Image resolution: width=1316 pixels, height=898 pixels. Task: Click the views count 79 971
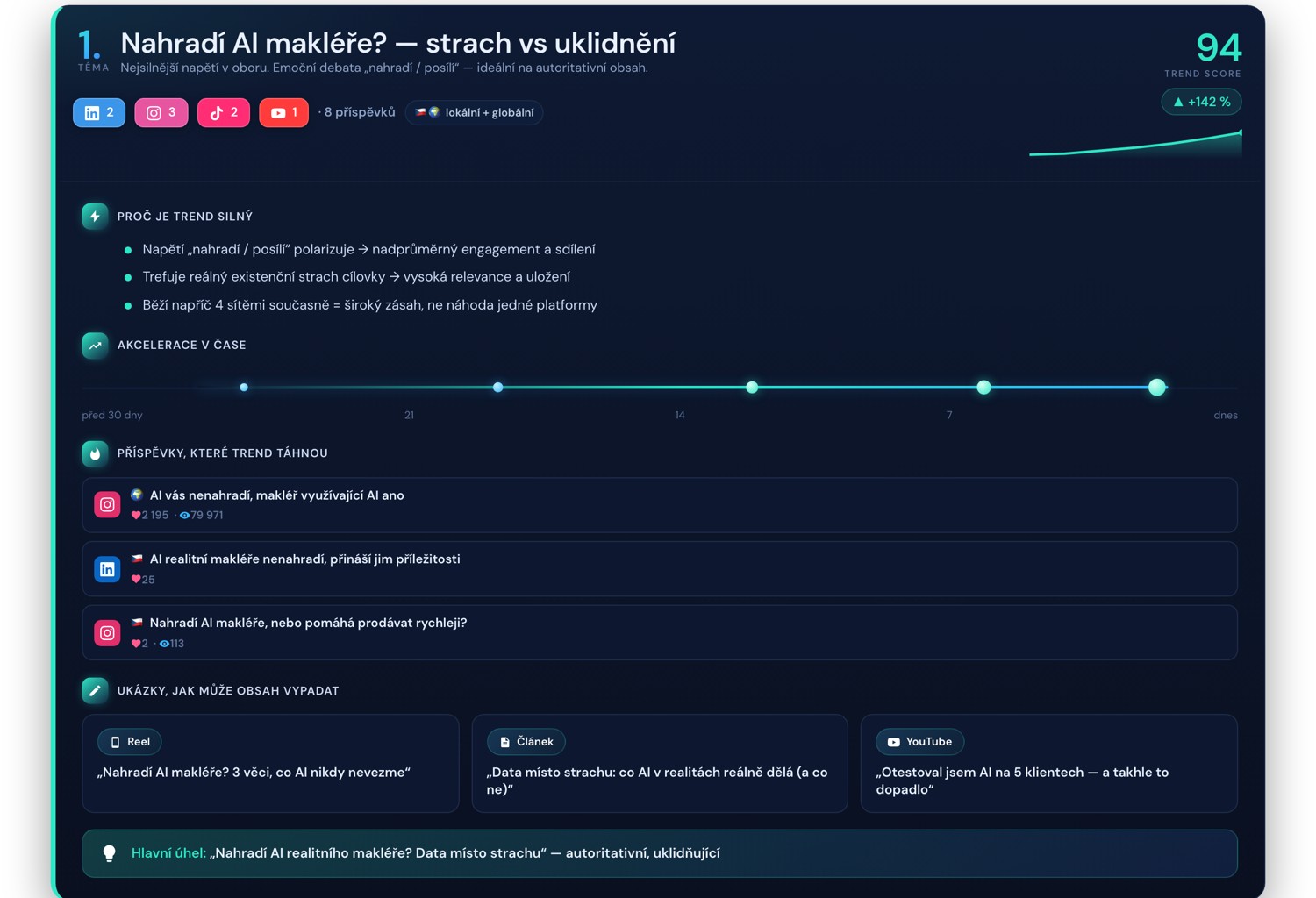click(x=201, y=516)
